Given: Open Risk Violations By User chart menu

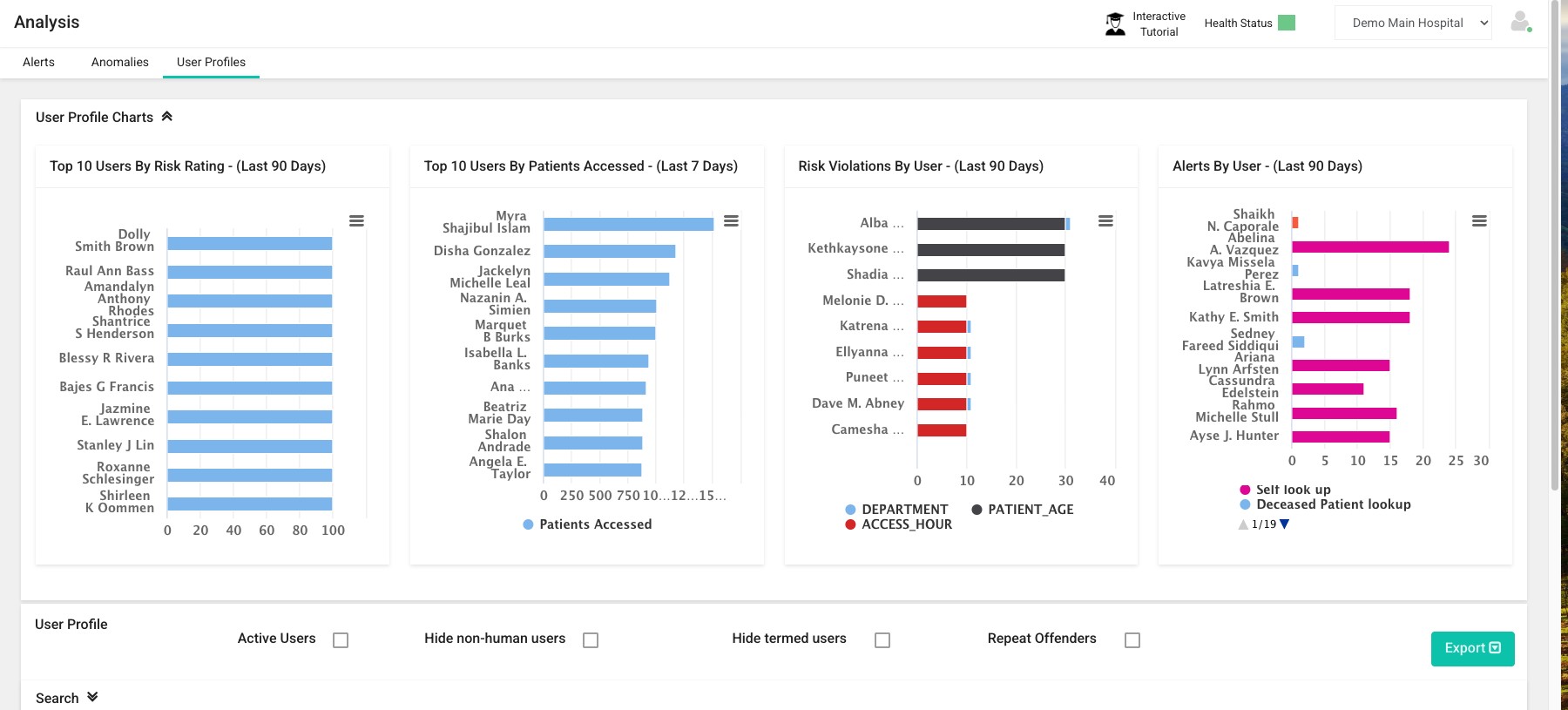Looking at the screenshot, I should click(x=1105, y=221).
